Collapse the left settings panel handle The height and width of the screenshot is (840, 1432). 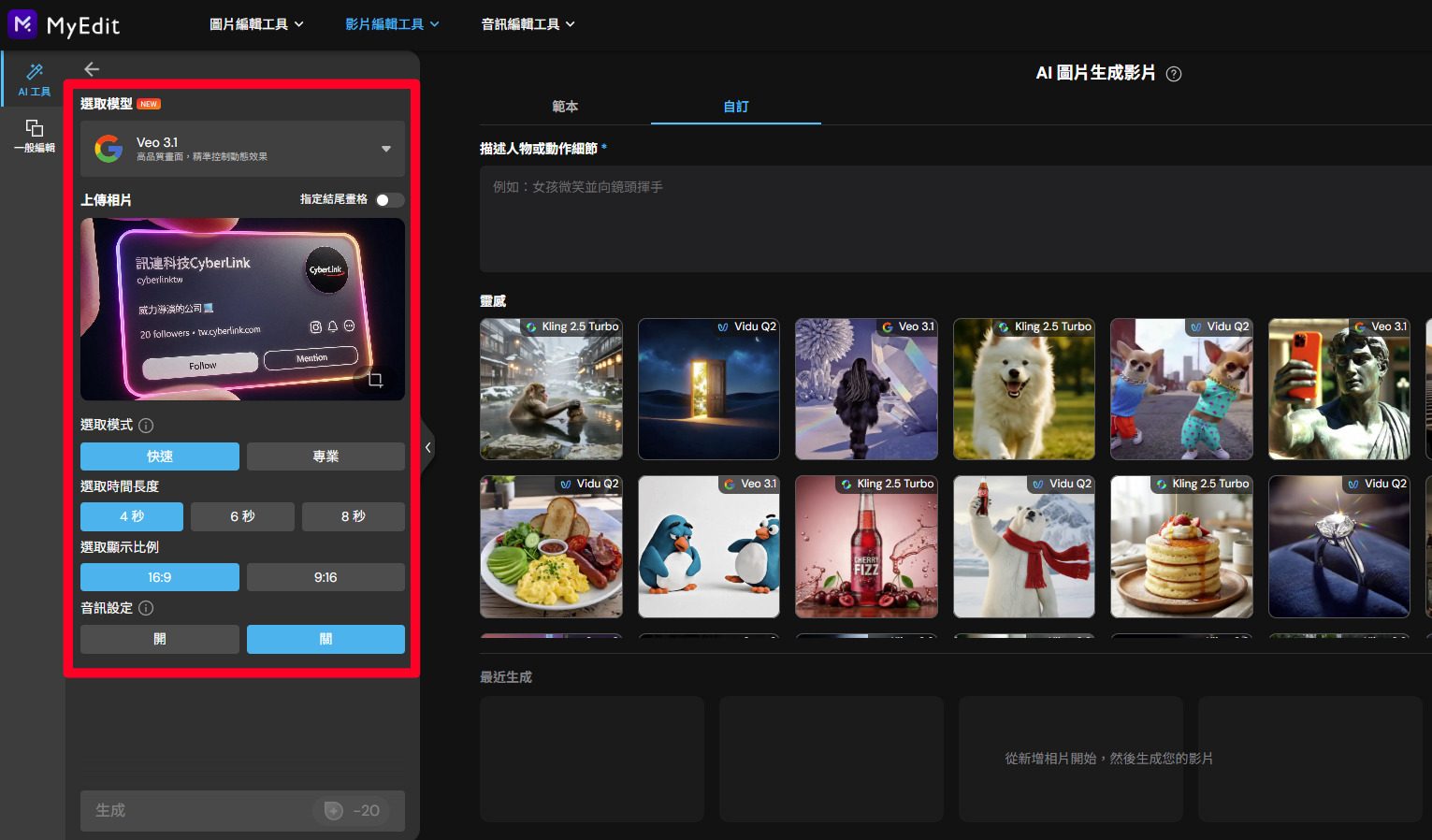click(427, 448)
